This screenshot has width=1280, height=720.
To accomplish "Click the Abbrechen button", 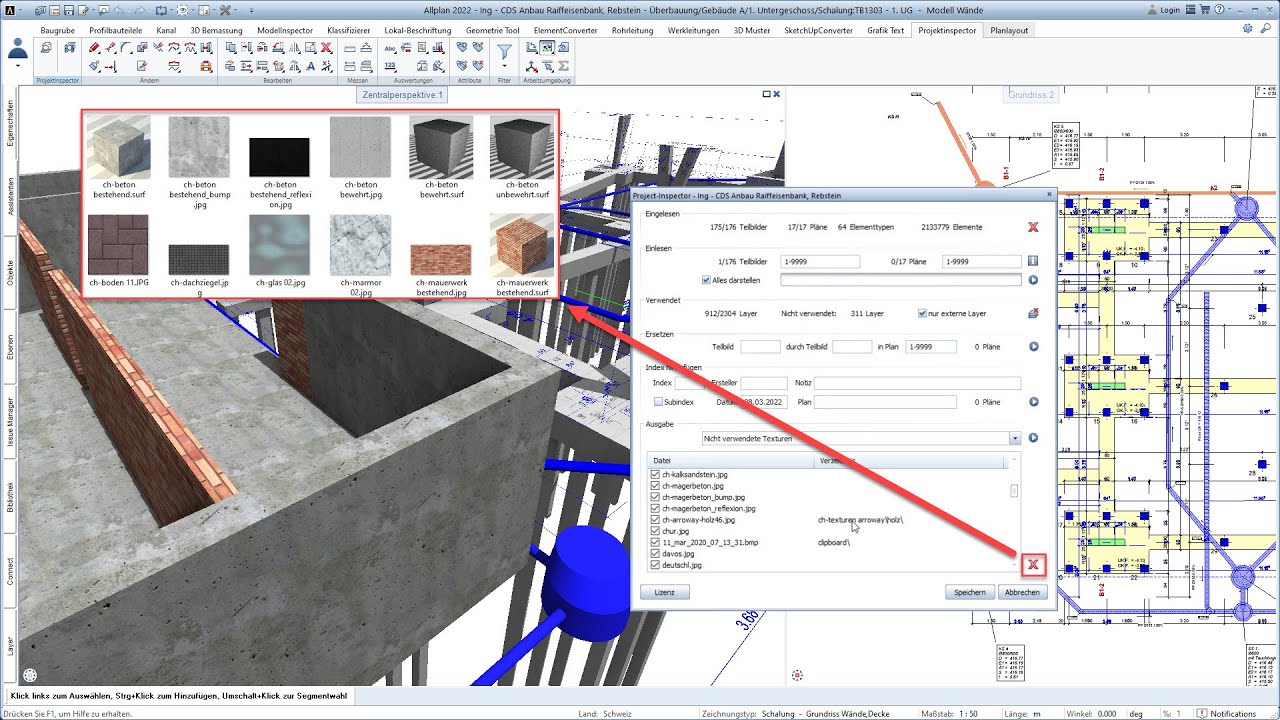I will pyautogui.click(x=1022, y=592).
